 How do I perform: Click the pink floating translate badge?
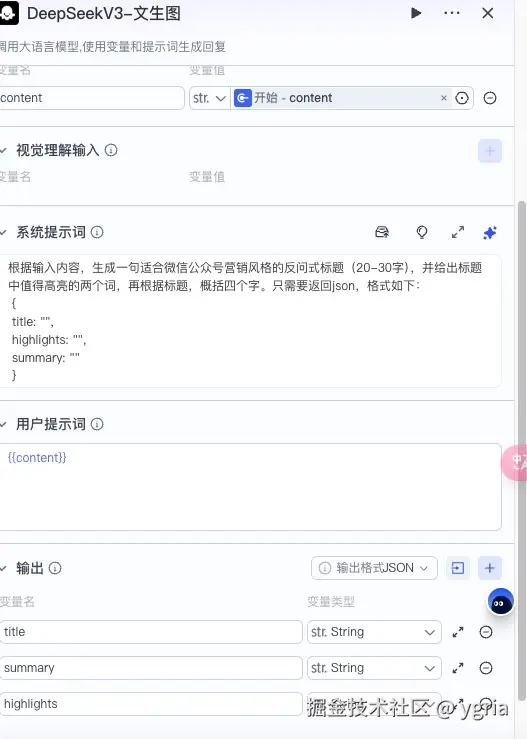coord(515,463)
